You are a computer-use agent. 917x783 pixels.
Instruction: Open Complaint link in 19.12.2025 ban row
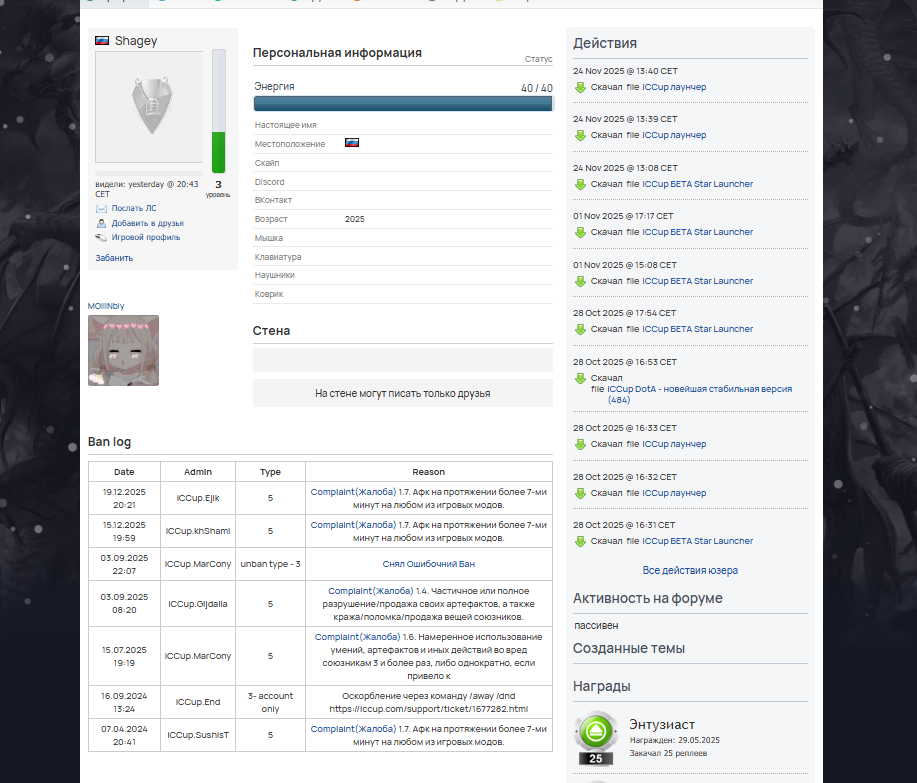pos(353,492)
